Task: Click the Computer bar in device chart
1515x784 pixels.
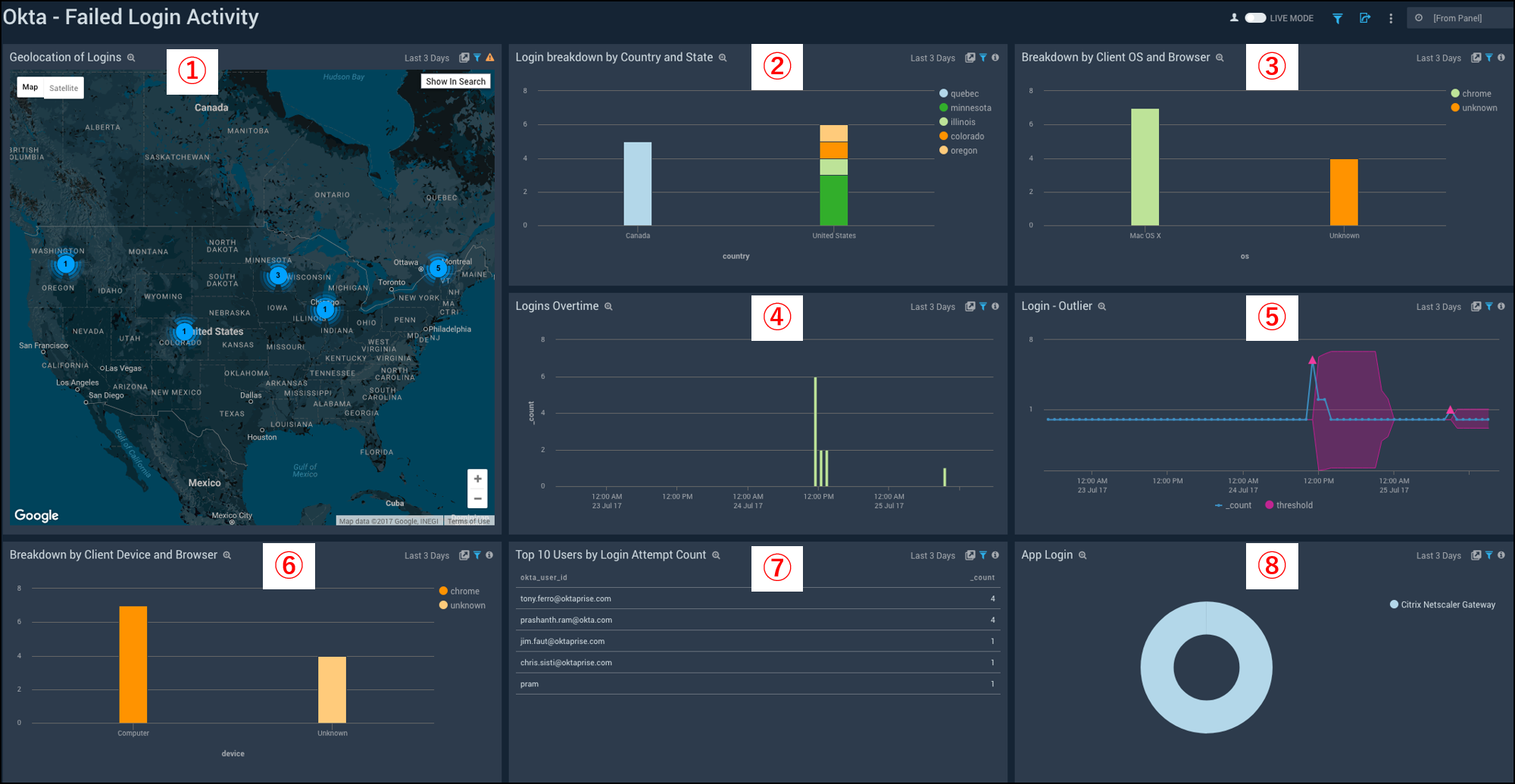Action: [133, 664]
